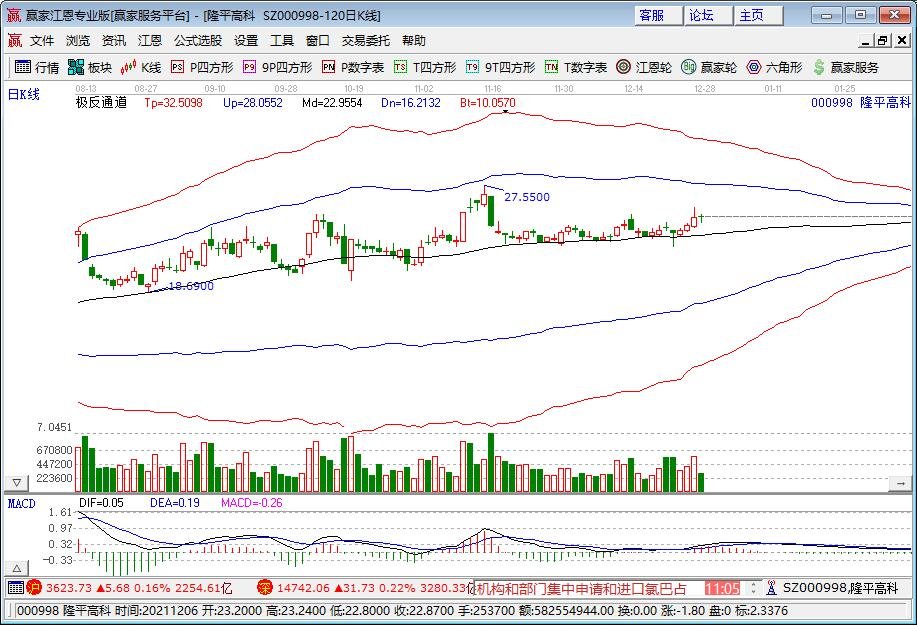Open the 交易委托 menu
The height and width of the screenshot is (625, 917).
tap(366, 40)
